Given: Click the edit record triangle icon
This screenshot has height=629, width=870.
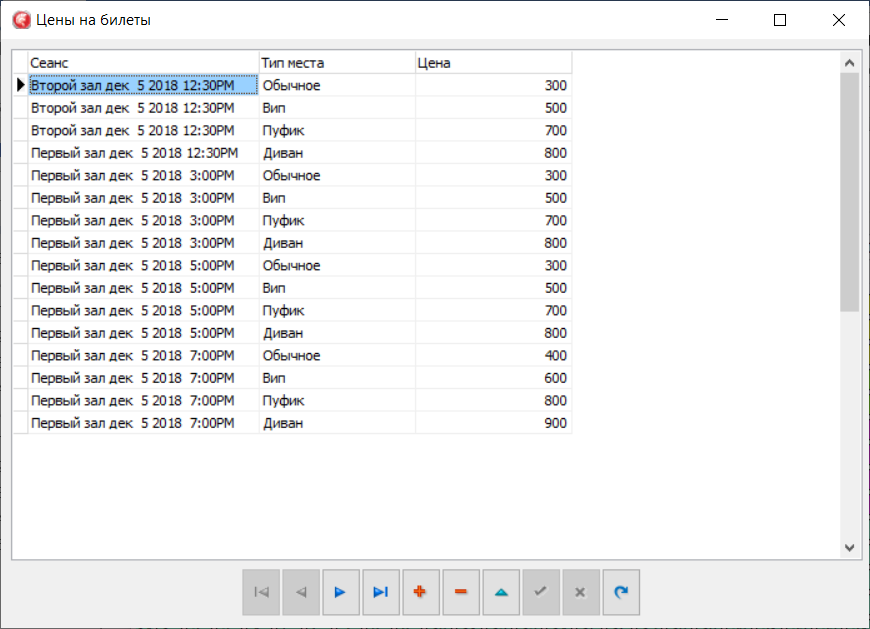Looking at the screenshot, I should (501, 592).
